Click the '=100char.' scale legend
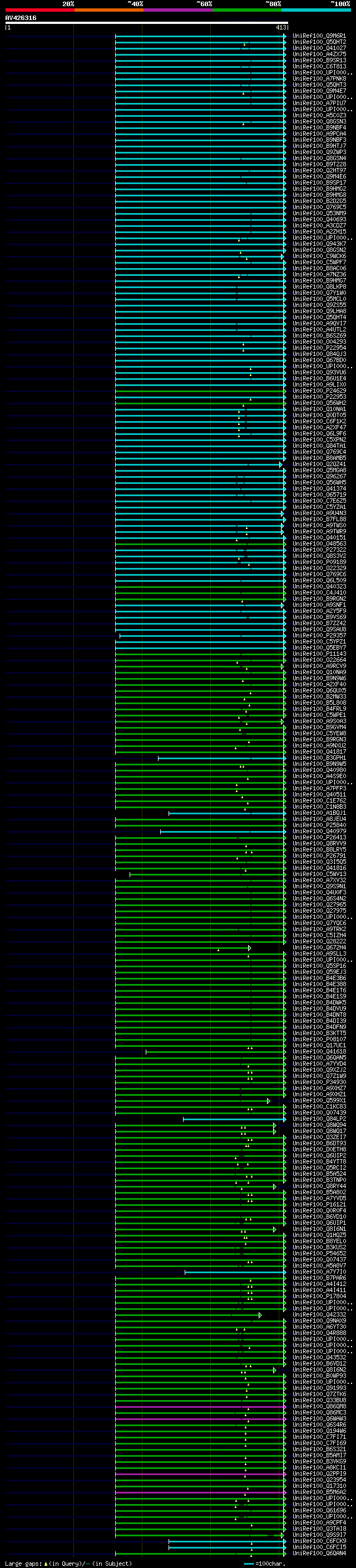 click(x=270, y=1564)
